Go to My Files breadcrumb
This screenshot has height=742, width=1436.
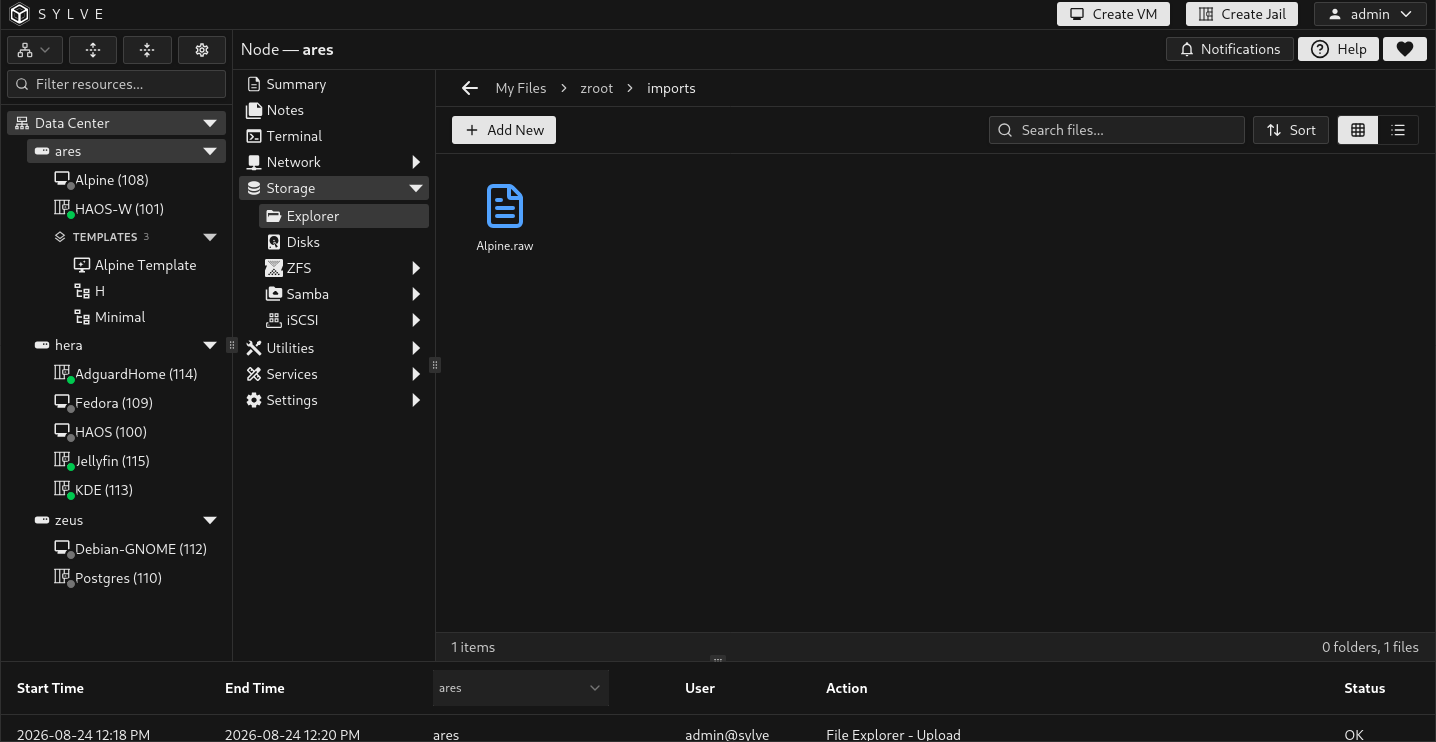coord(521,88)
